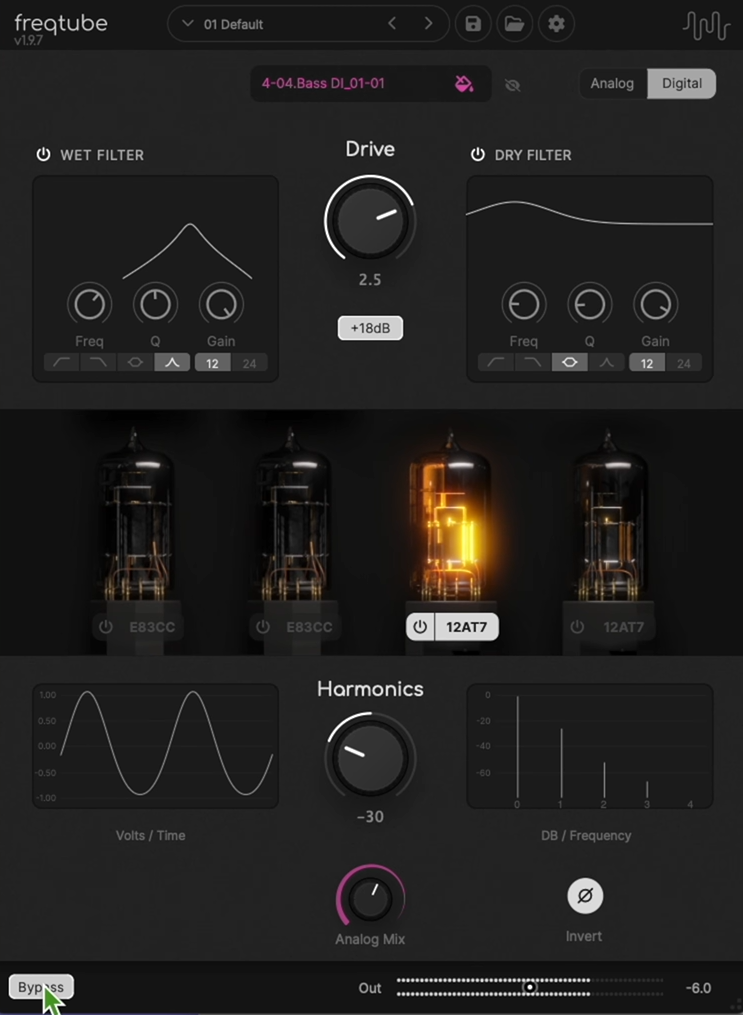Enable the first E83CC tube power icon
Viewport: 743px width, 1015px height.
(105, 627)
